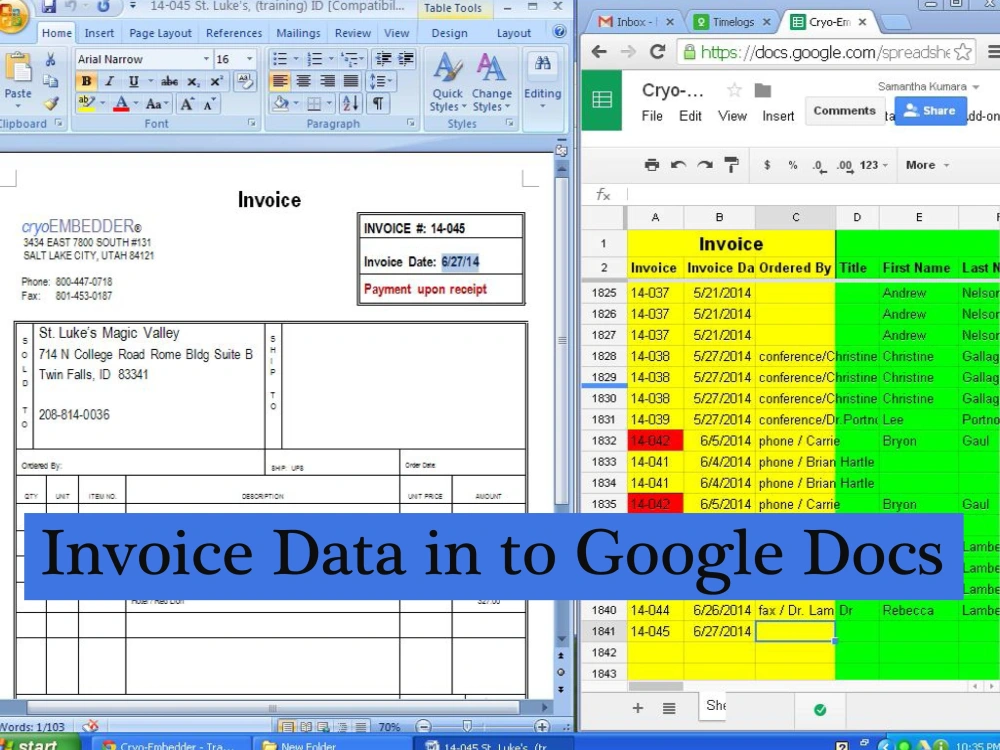Format as percent in Google Sheets
This screenshot has height=750, width=1000.
pos(793,165)
